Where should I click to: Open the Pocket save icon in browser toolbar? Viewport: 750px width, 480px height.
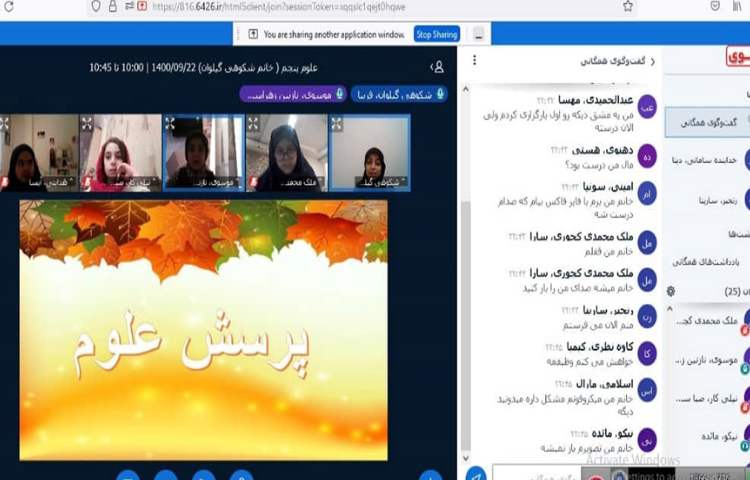click(x=715, y=6)
